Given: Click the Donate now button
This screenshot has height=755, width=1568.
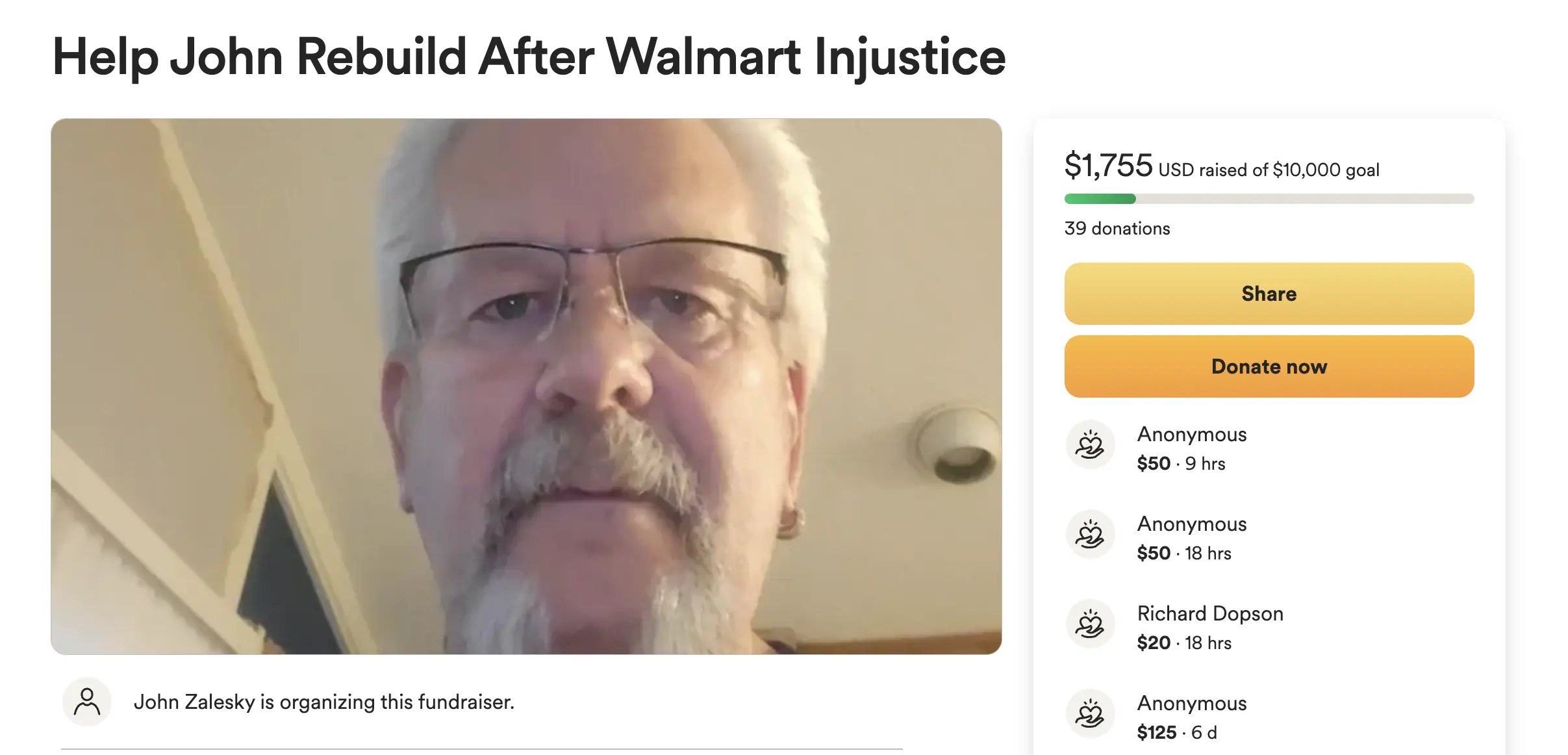Looking at the screenshot, I should coord(1268,366).
